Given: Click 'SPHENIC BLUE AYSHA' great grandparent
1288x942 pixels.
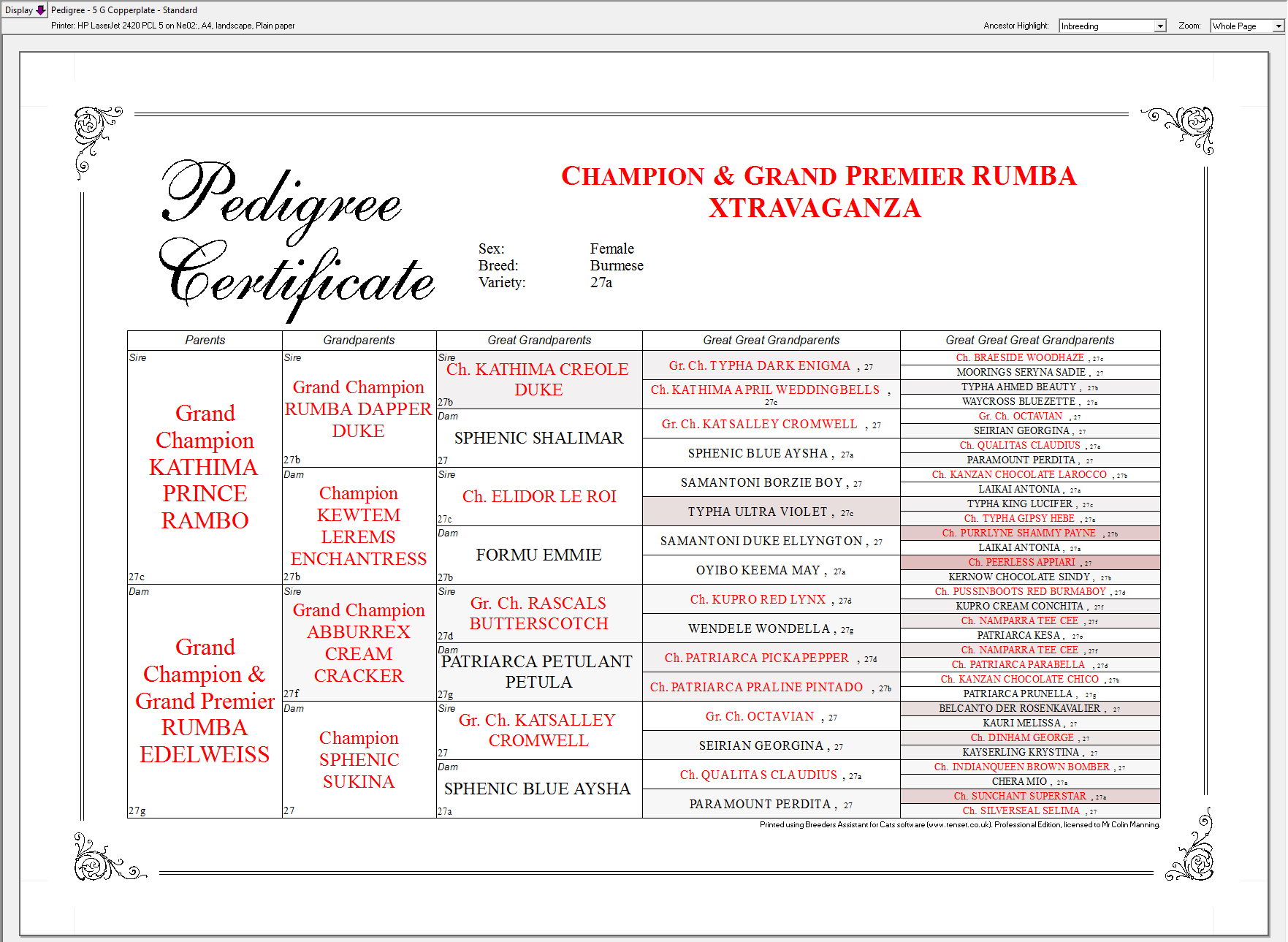Looking at the screenshot, I should click(x=538, y=789).
